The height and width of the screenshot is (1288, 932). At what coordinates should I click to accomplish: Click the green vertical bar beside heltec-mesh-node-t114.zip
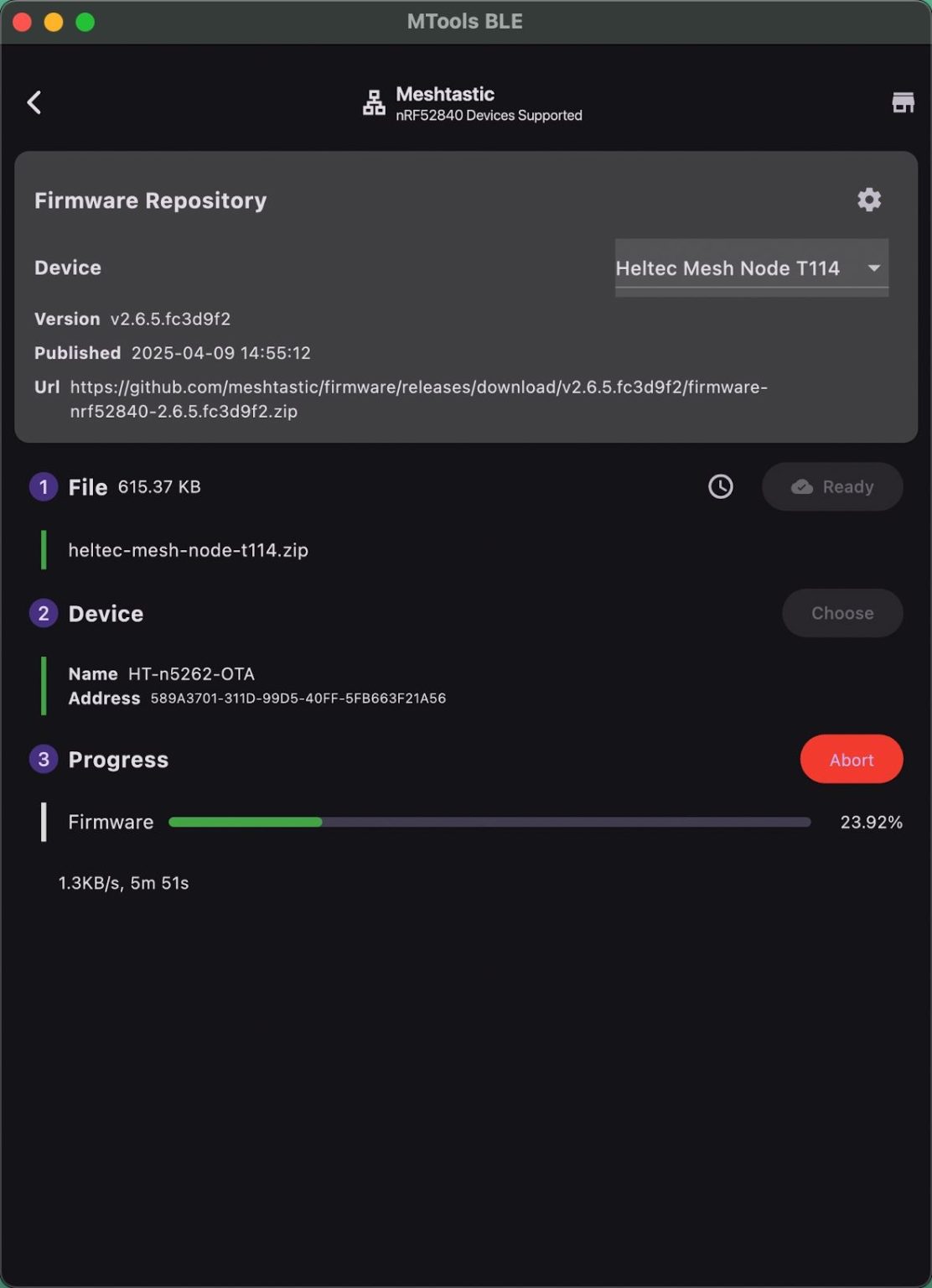pos(44,550)
